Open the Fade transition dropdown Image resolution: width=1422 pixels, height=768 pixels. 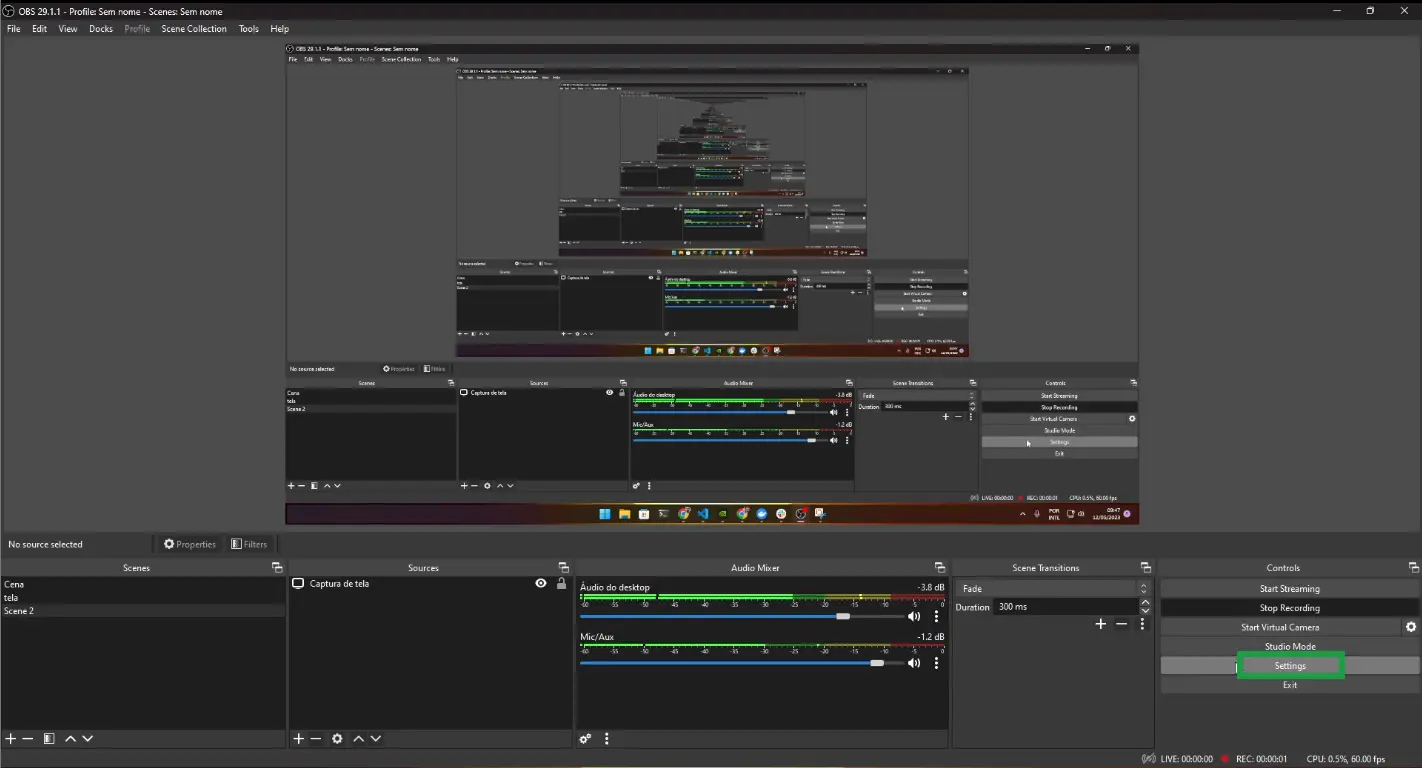1052,589
